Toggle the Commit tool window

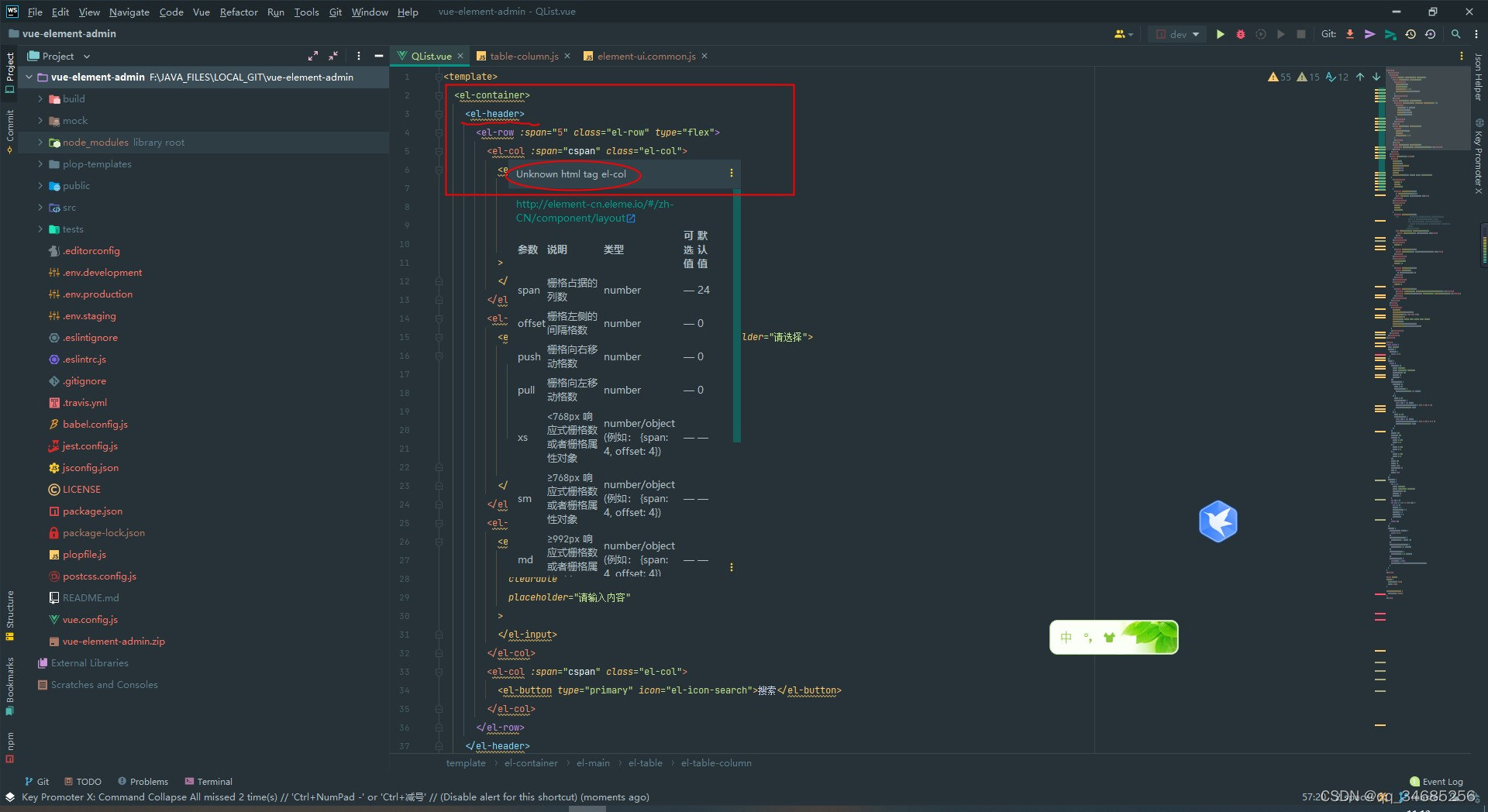click(9, 130)
